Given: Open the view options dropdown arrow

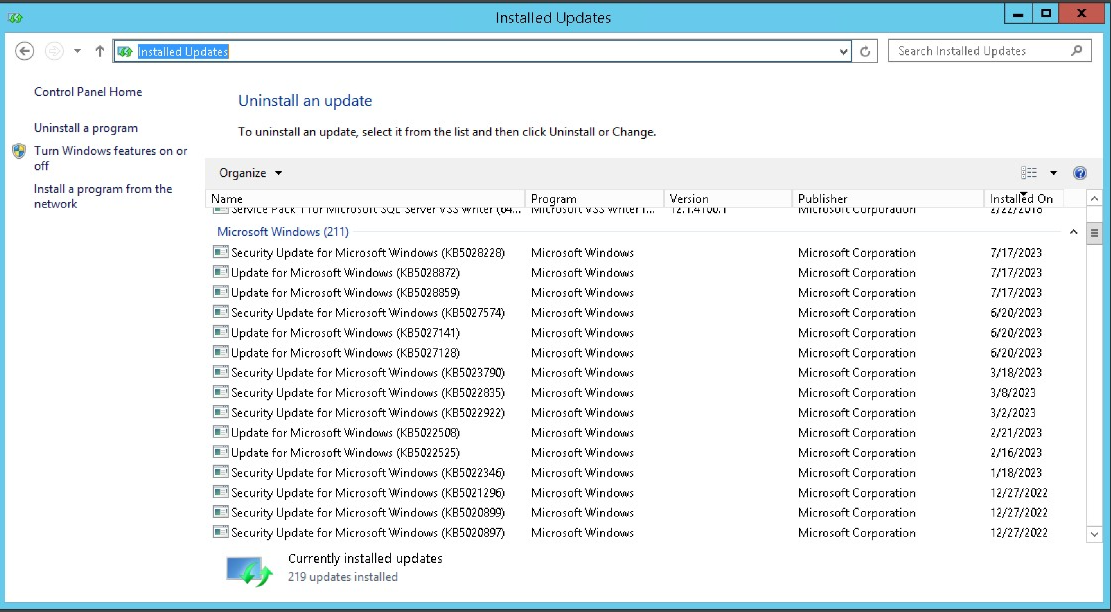Looking at the screenshot, I should tap(1054, 173).
